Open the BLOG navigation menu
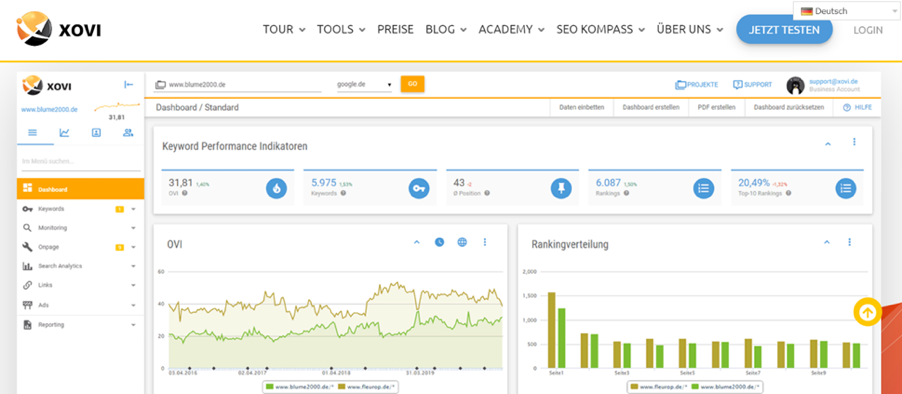Screen dimensions: 902x394 point(446,29)
